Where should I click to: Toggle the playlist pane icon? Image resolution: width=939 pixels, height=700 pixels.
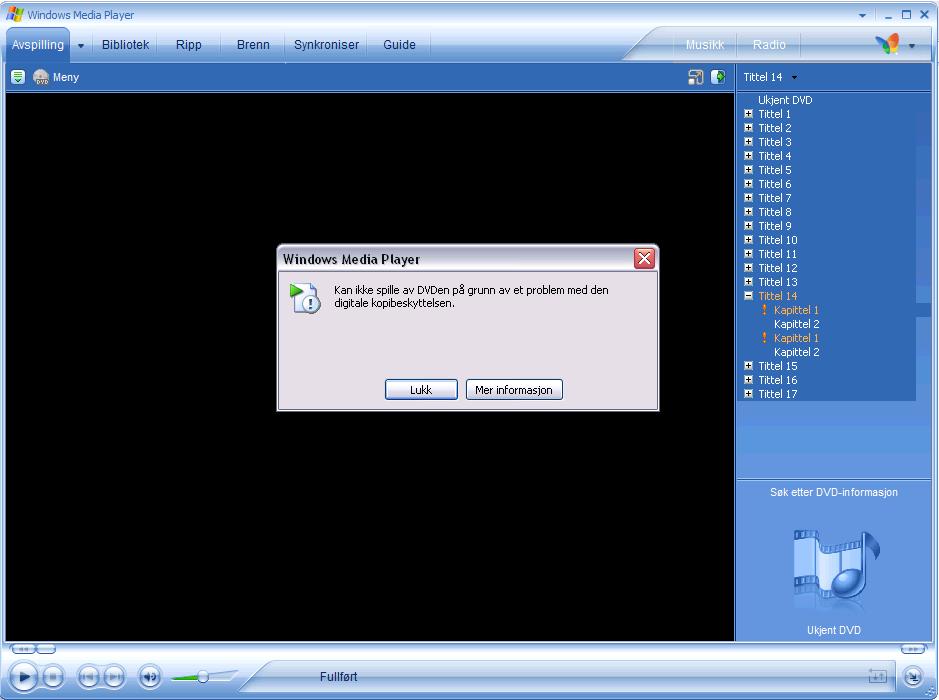click(718, 77)
